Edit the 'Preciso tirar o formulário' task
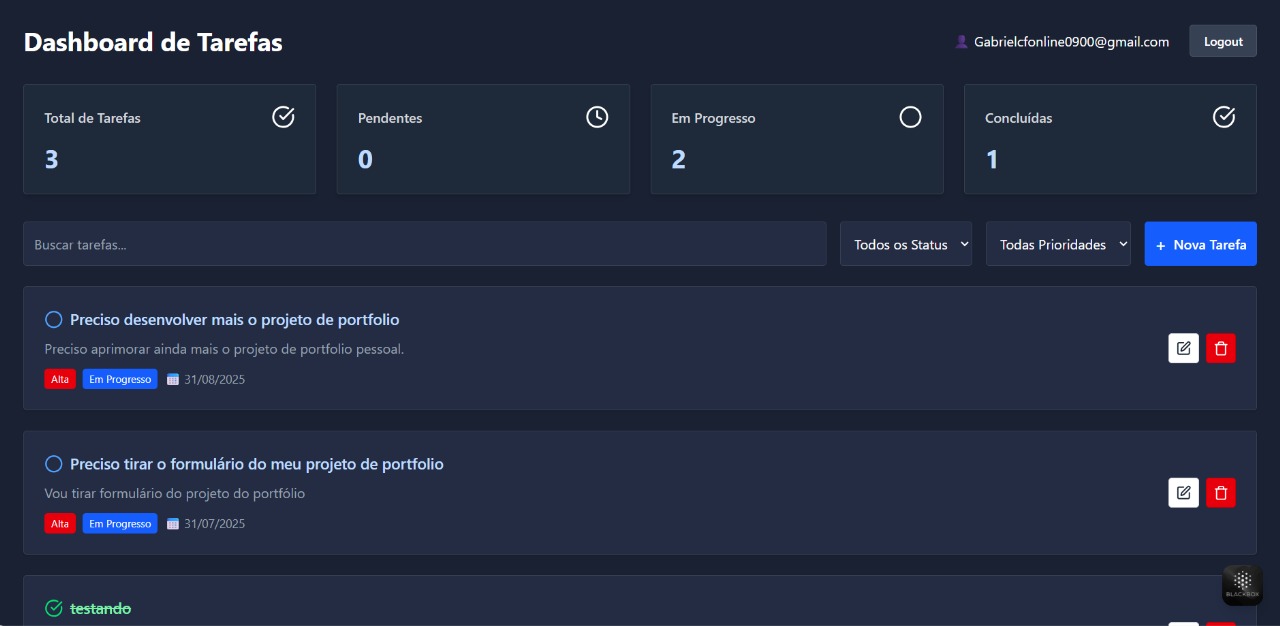Viewport: 1280px width, 626px height. (x=1183, y=492)
